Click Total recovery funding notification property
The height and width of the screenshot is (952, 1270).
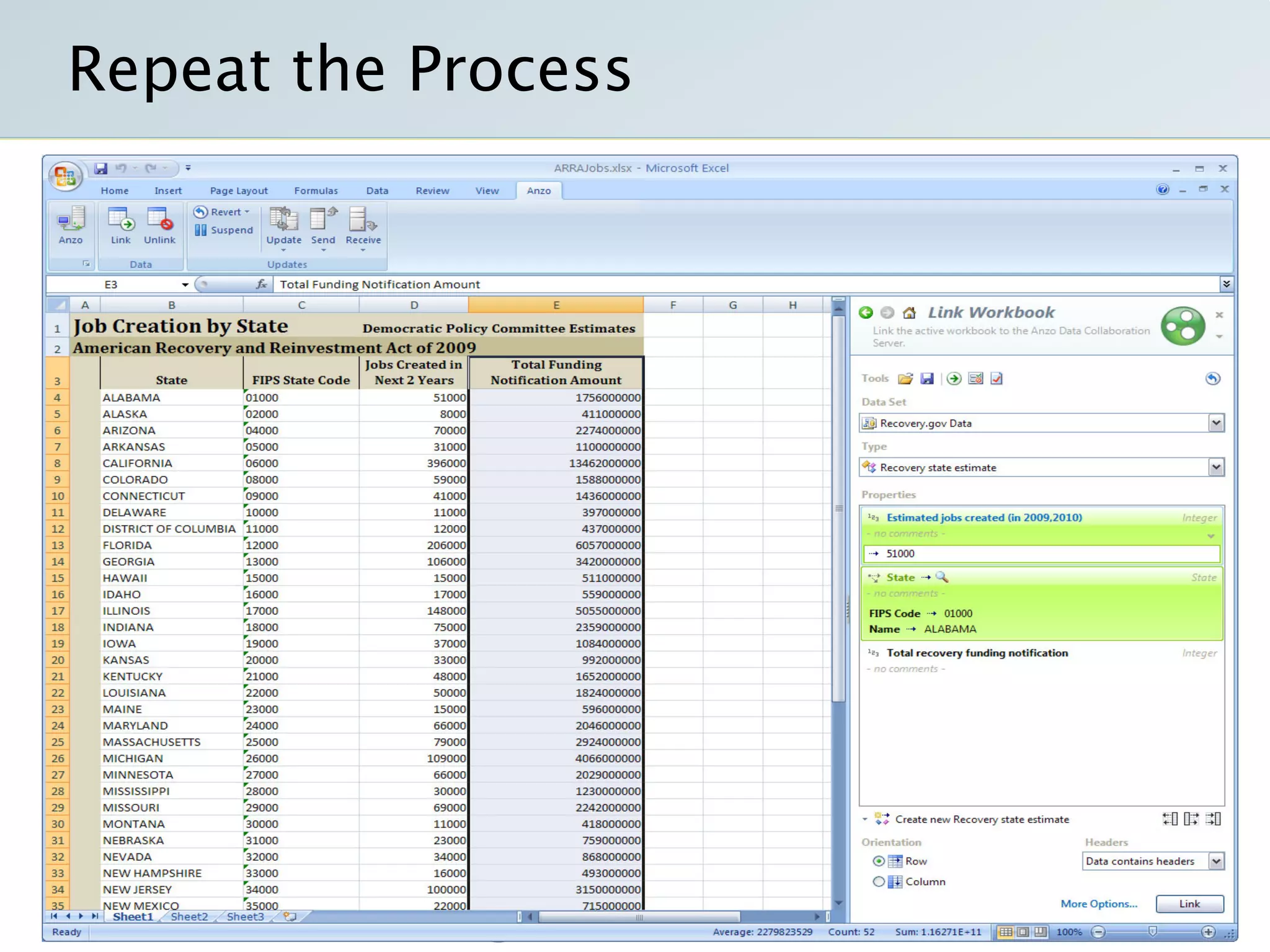(977, 653)
